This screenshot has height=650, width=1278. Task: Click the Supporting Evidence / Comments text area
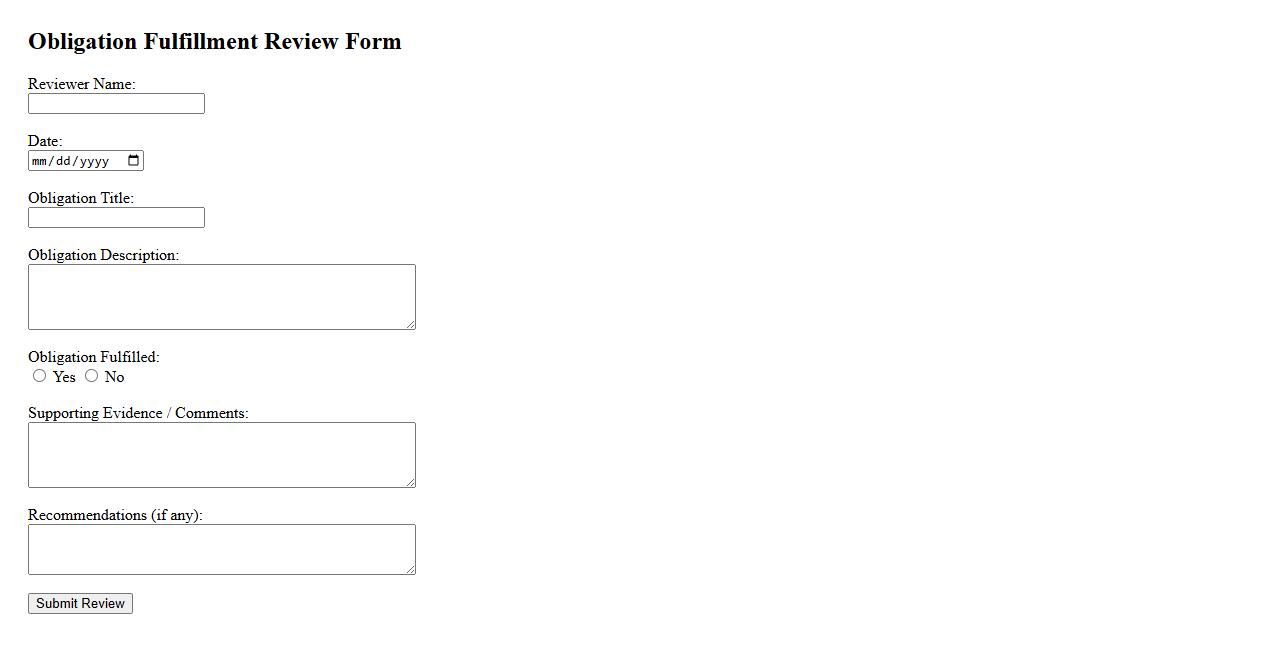tap(221, 455)
